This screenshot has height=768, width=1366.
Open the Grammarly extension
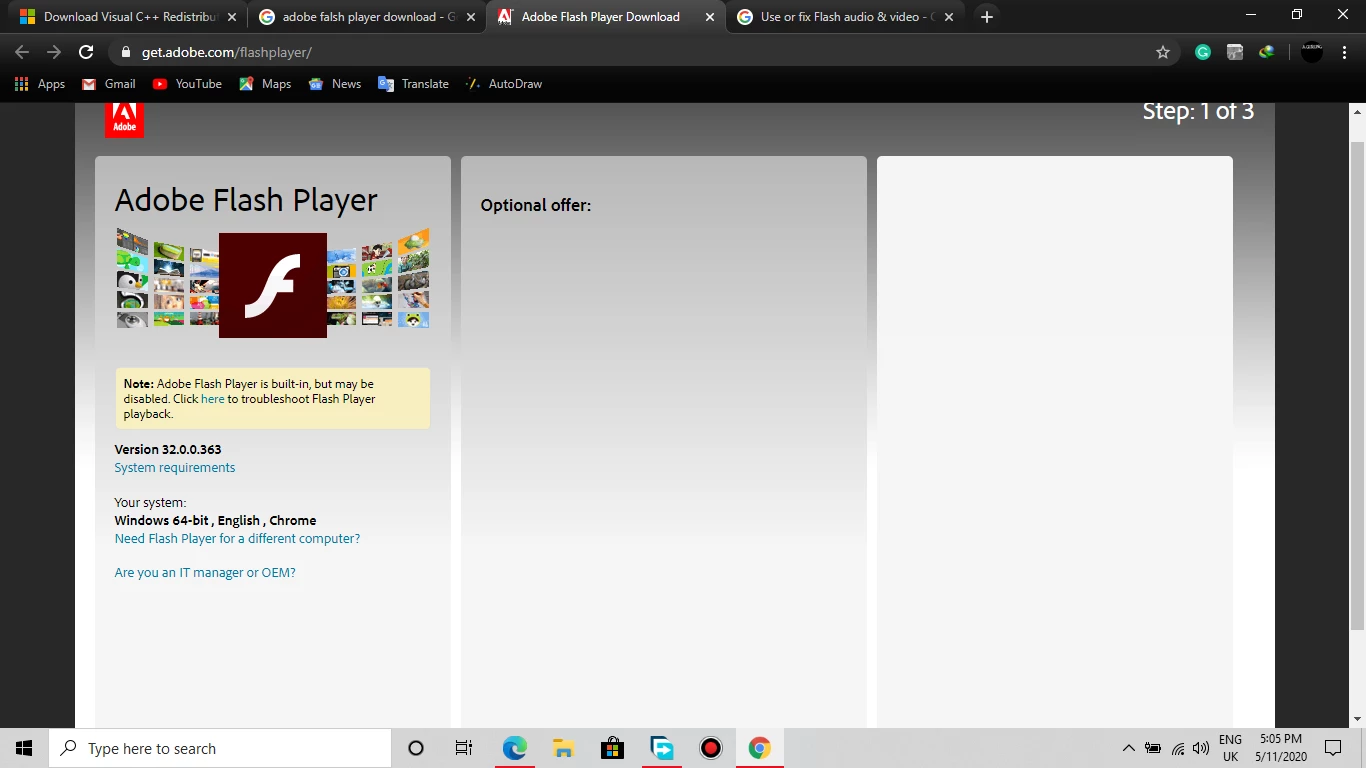(x=1203, y=52)
